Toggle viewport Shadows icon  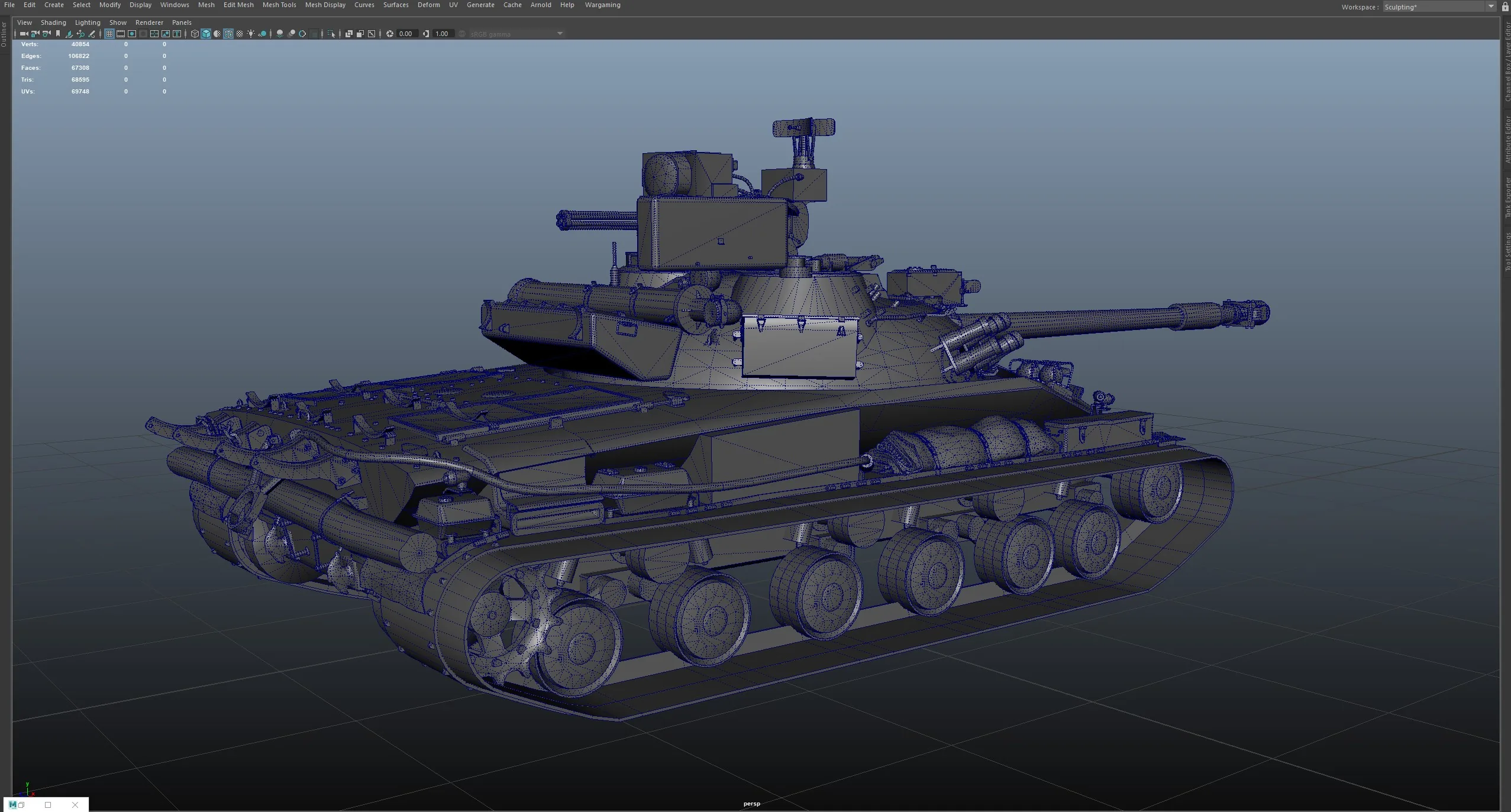pos(262,34)
